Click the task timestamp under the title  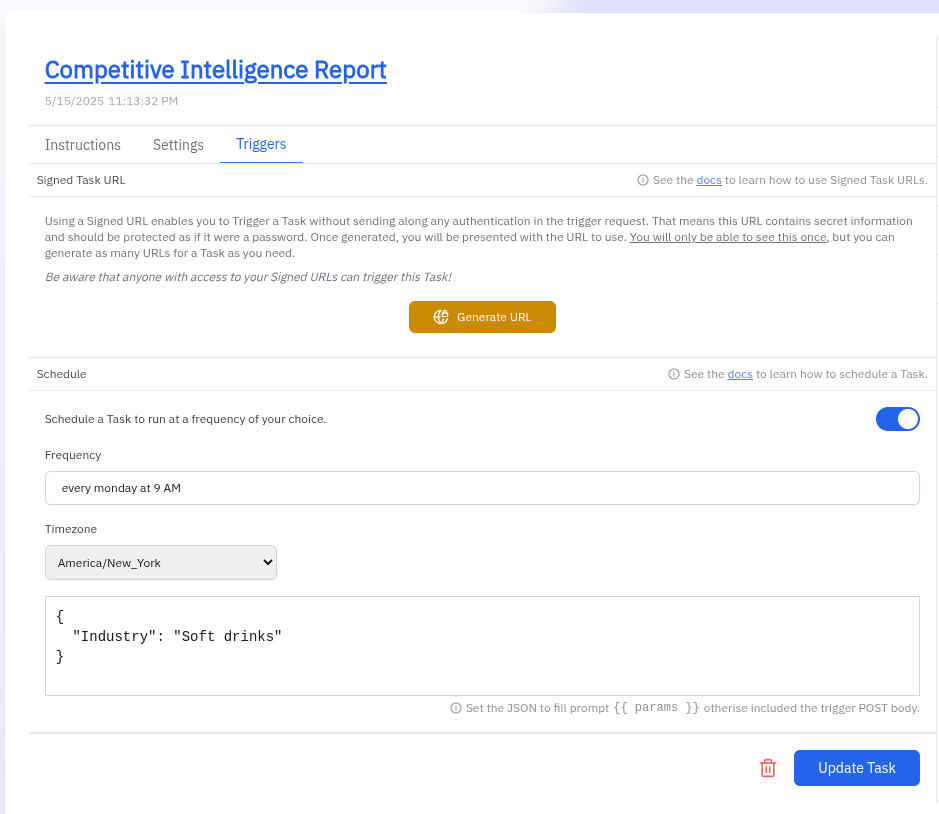click(x=111, y=101)
